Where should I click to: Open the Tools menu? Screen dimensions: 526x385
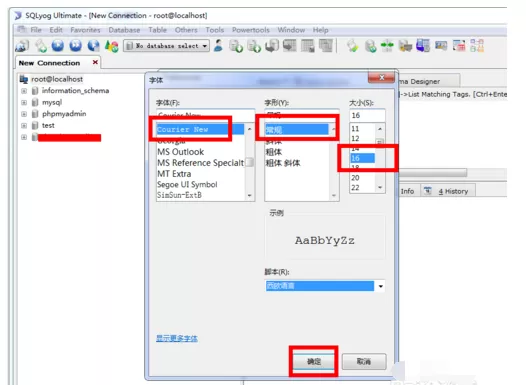[x=214, y=30]
